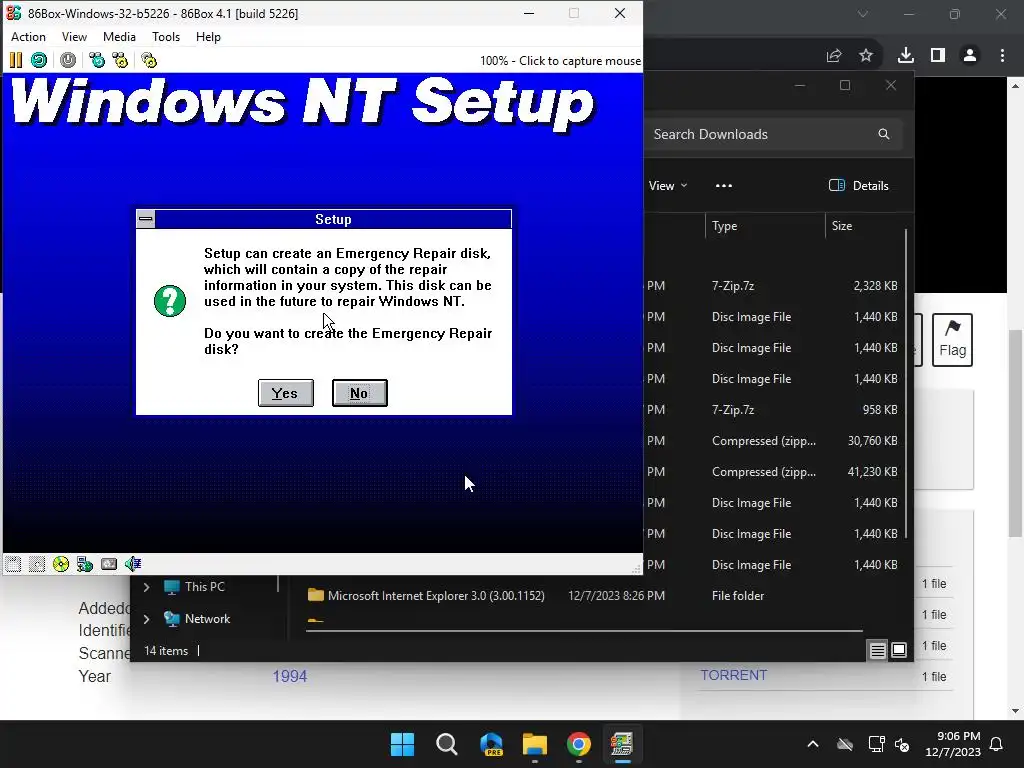Image resolution: width=1024 pixels, height=768 pixels.
Task: Open Chrome profile icon
Action: pos(970,56)
